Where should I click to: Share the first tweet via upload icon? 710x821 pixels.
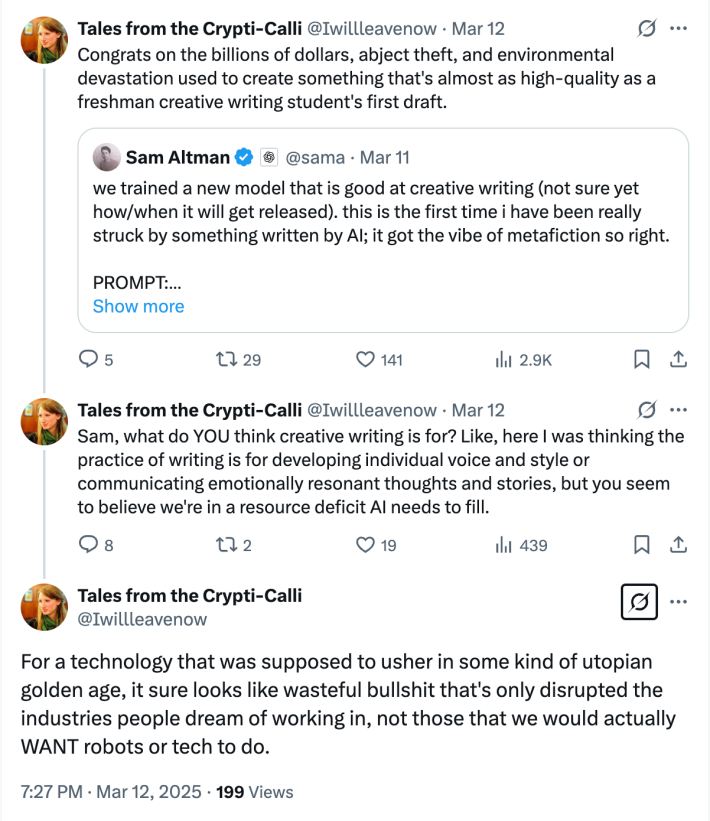[678, 358]
